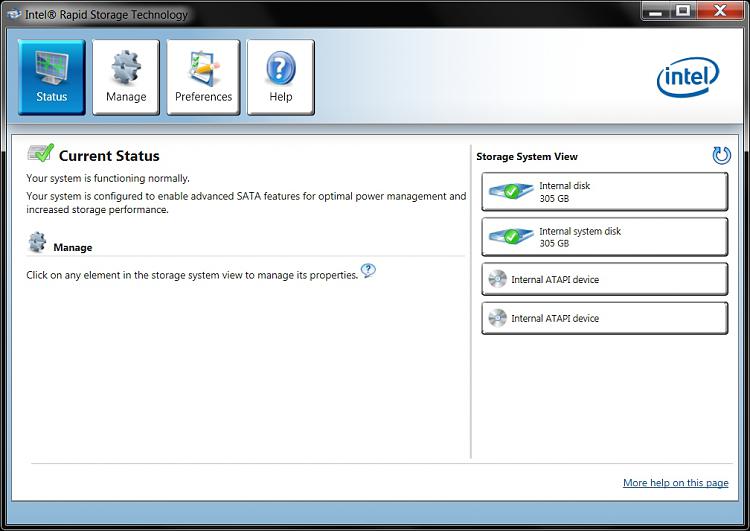Click the refresh icon in Storage System View
The width and height of the screenshot is (750, 531).
[x=721, y=155]
